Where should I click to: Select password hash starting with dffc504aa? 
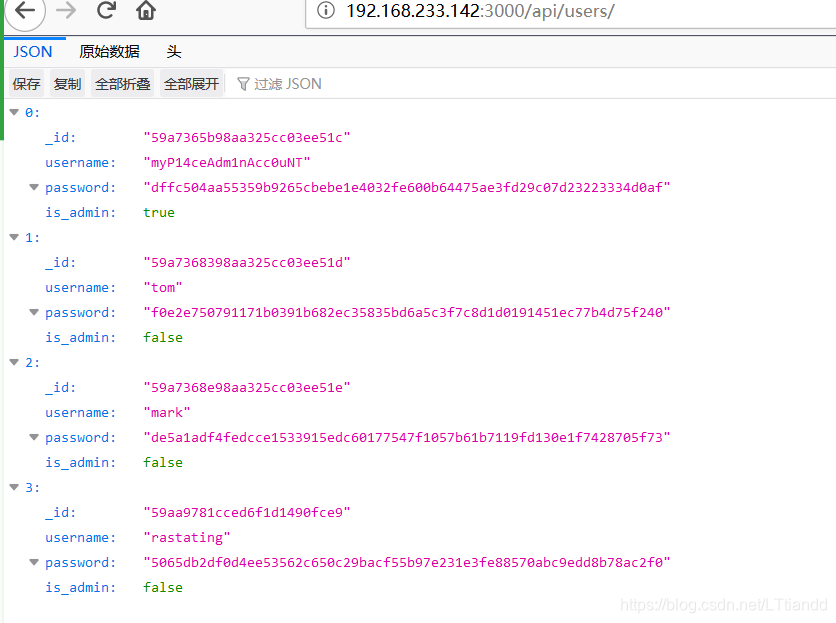[407, 188]
